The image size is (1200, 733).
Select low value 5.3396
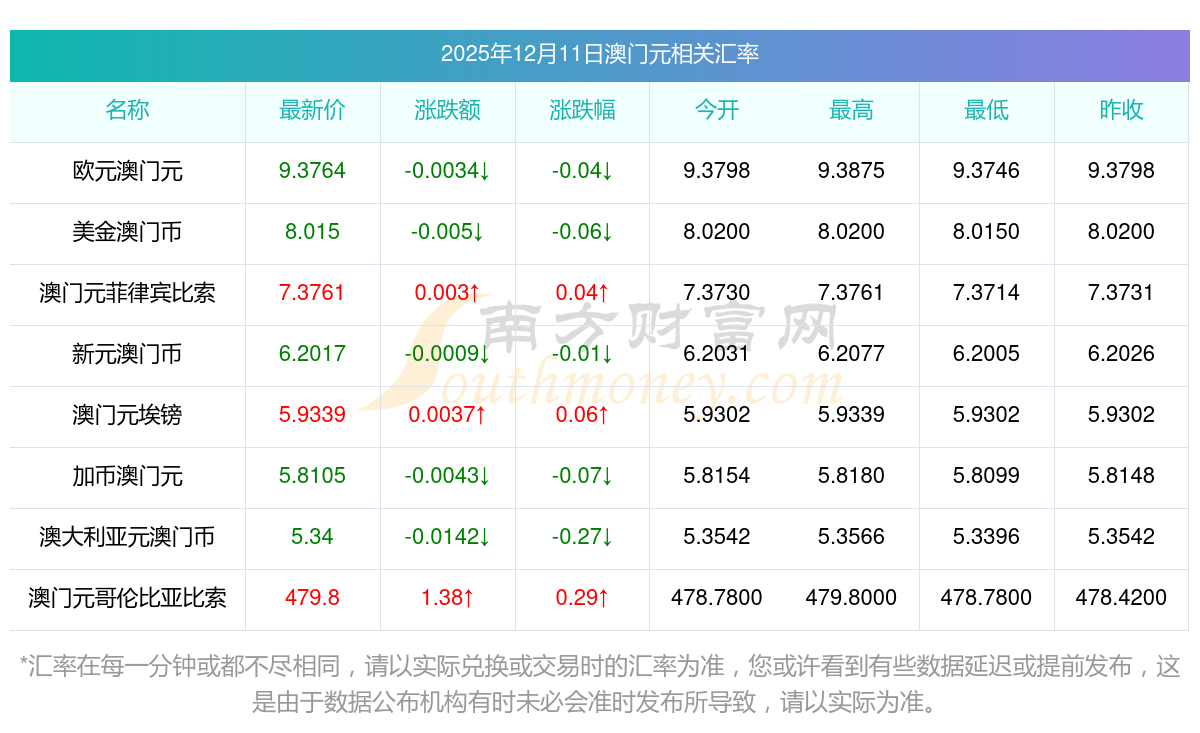(x=986, y=537)
